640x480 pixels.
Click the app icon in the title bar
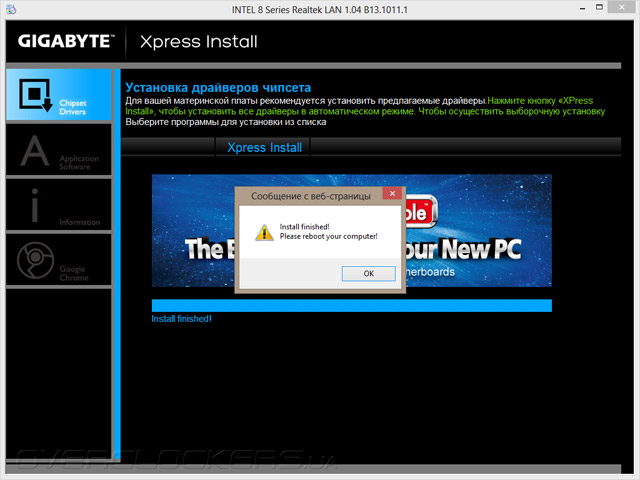(x=11, y=9)
